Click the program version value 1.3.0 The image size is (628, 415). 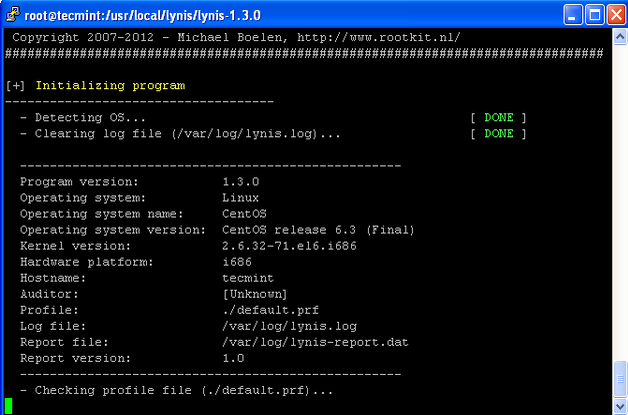(x=241, y=182)
